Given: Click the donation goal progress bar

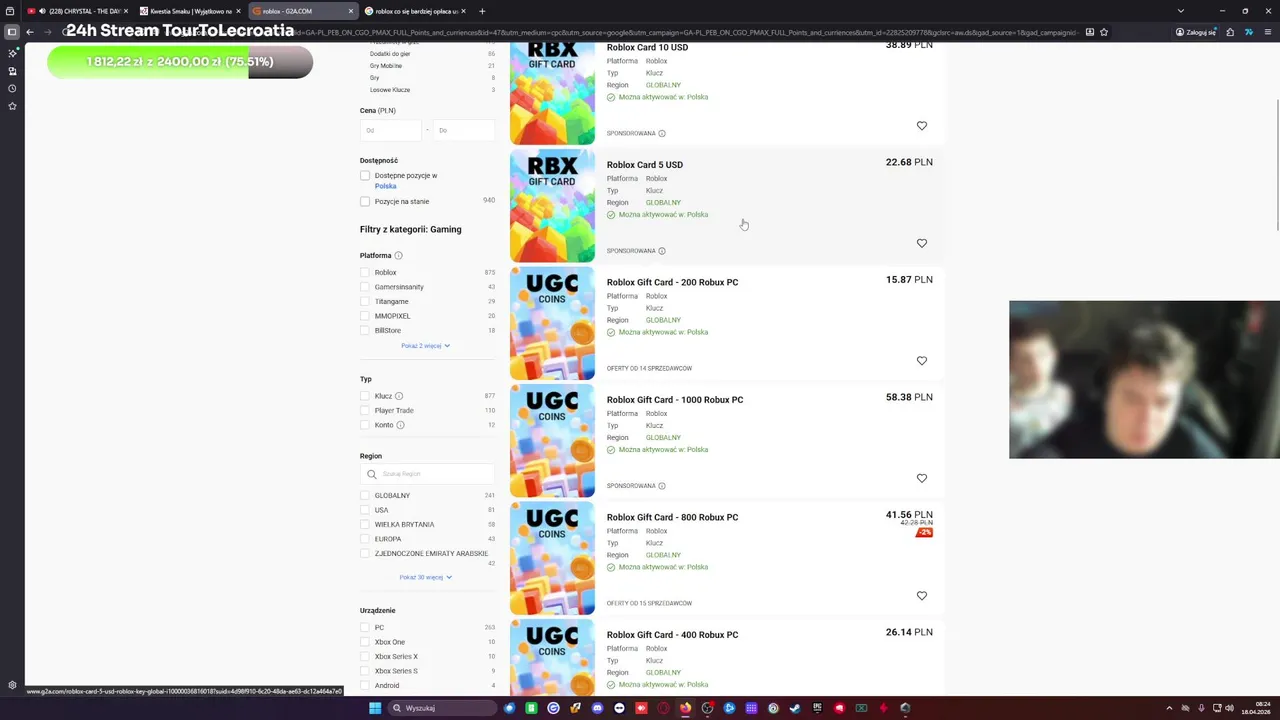Looking at the screenshot, I should point(180,62).
